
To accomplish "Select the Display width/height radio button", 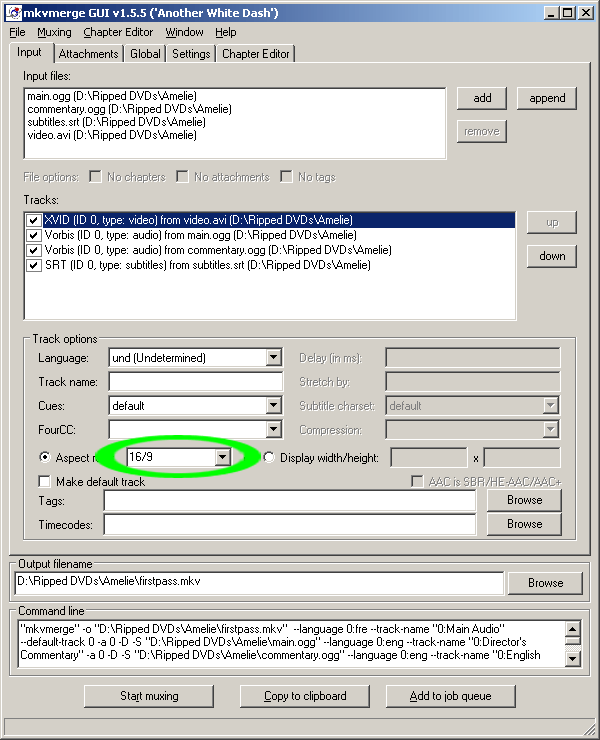I will click(x=269, y=457).
